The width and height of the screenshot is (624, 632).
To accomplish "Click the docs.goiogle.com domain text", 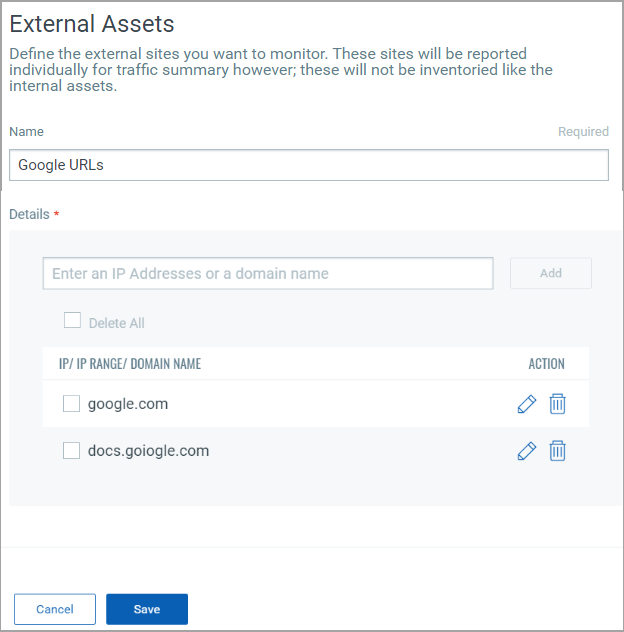I will 148,451.
